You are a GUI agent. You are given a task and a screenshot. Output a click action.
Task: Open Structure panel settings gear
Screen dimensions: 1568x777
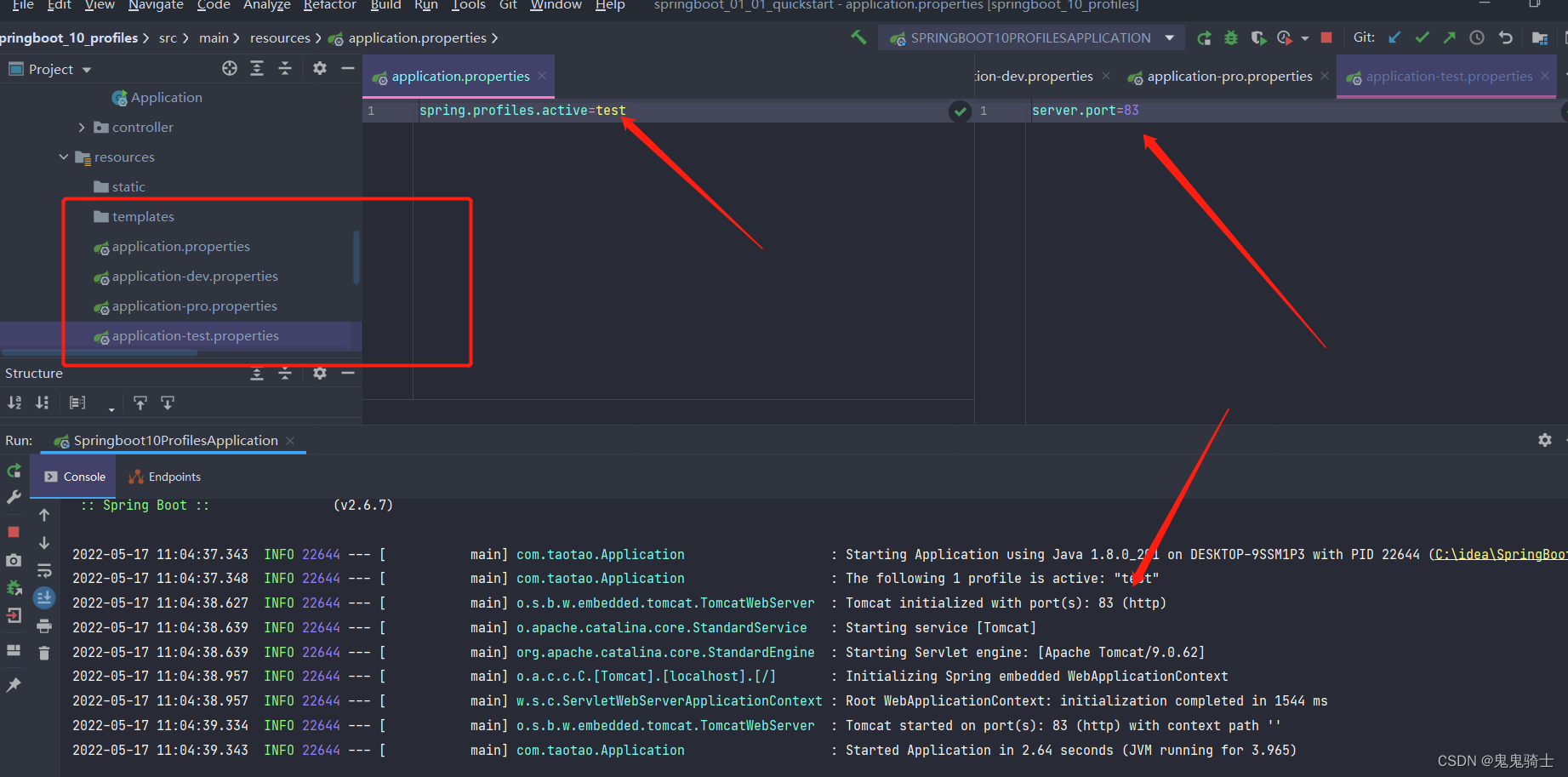[x=320, y=373]
